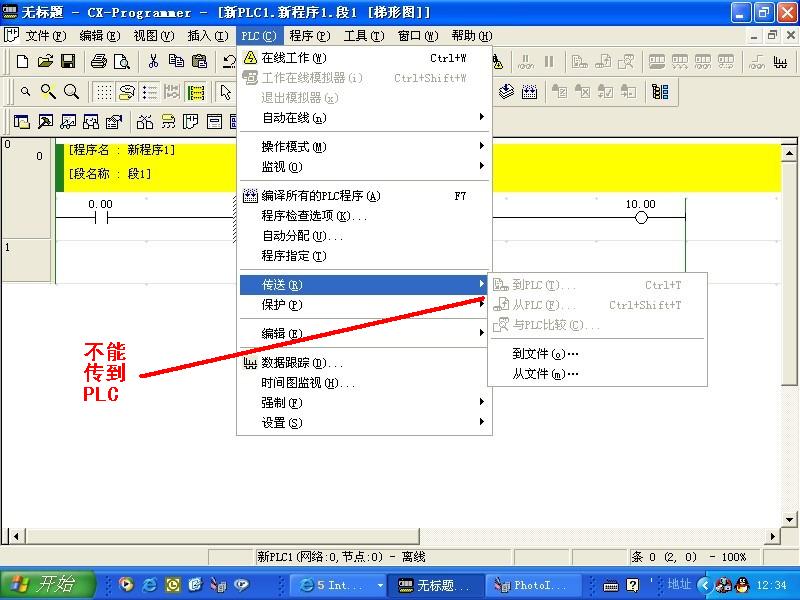
Task: Select 时间图监视(H)... menu entry
Action: pyautogui.click(x=364, y=383)
